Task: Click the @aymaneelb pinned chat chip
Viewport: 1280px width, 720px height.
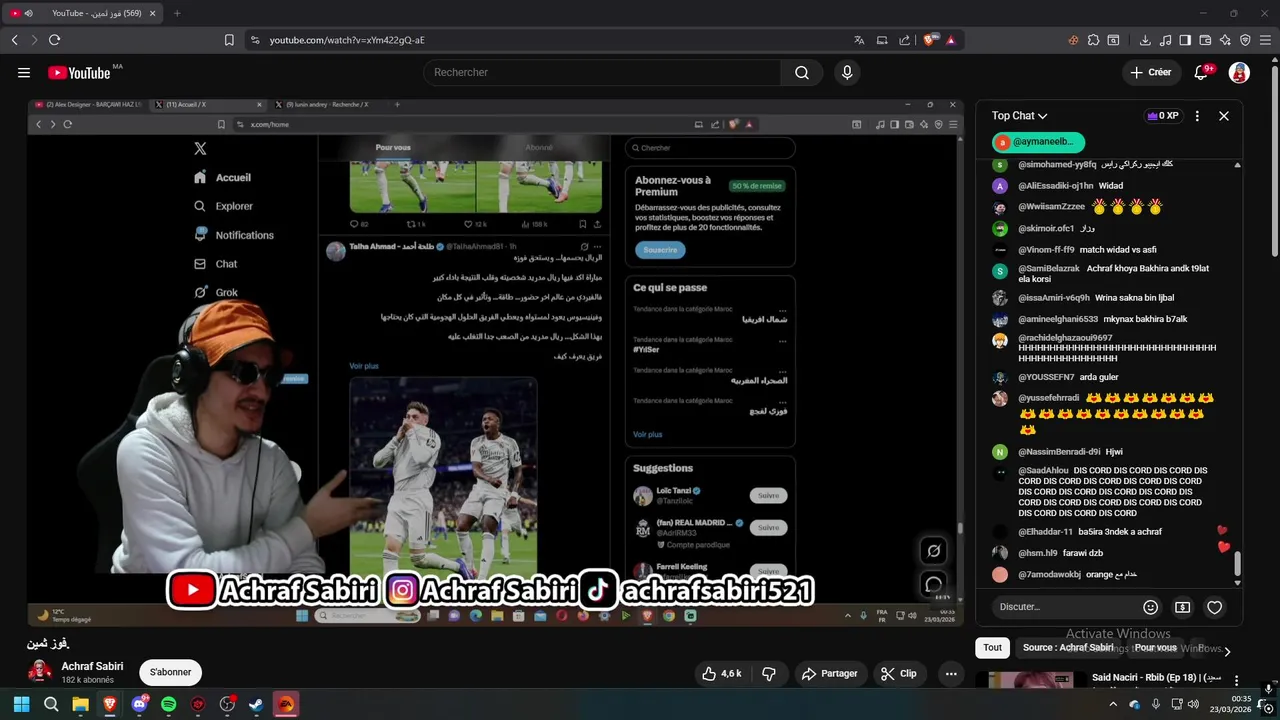Action: (1038, 142)
